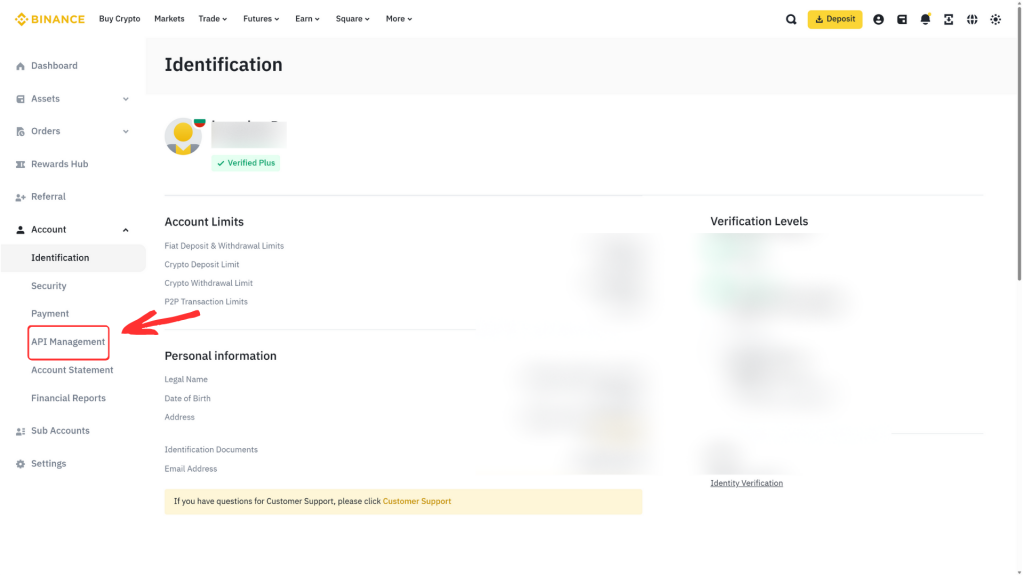
Task: Click the Date of Birth label
Action: pyautogui.click(x=187, y=398)
